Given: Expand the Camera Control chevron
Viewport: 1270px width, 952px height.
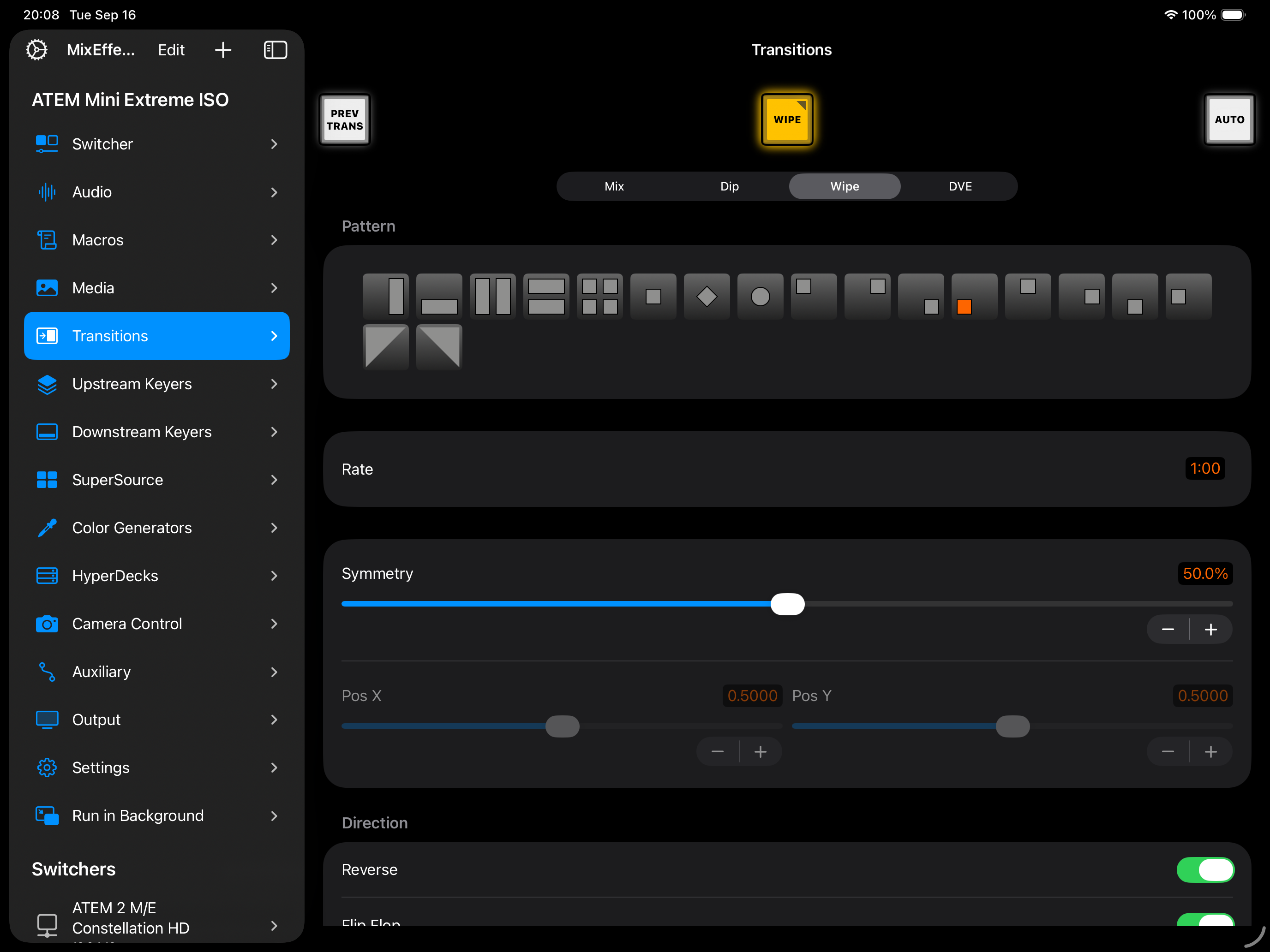Looking at the screenshot, I should point(274,624).
